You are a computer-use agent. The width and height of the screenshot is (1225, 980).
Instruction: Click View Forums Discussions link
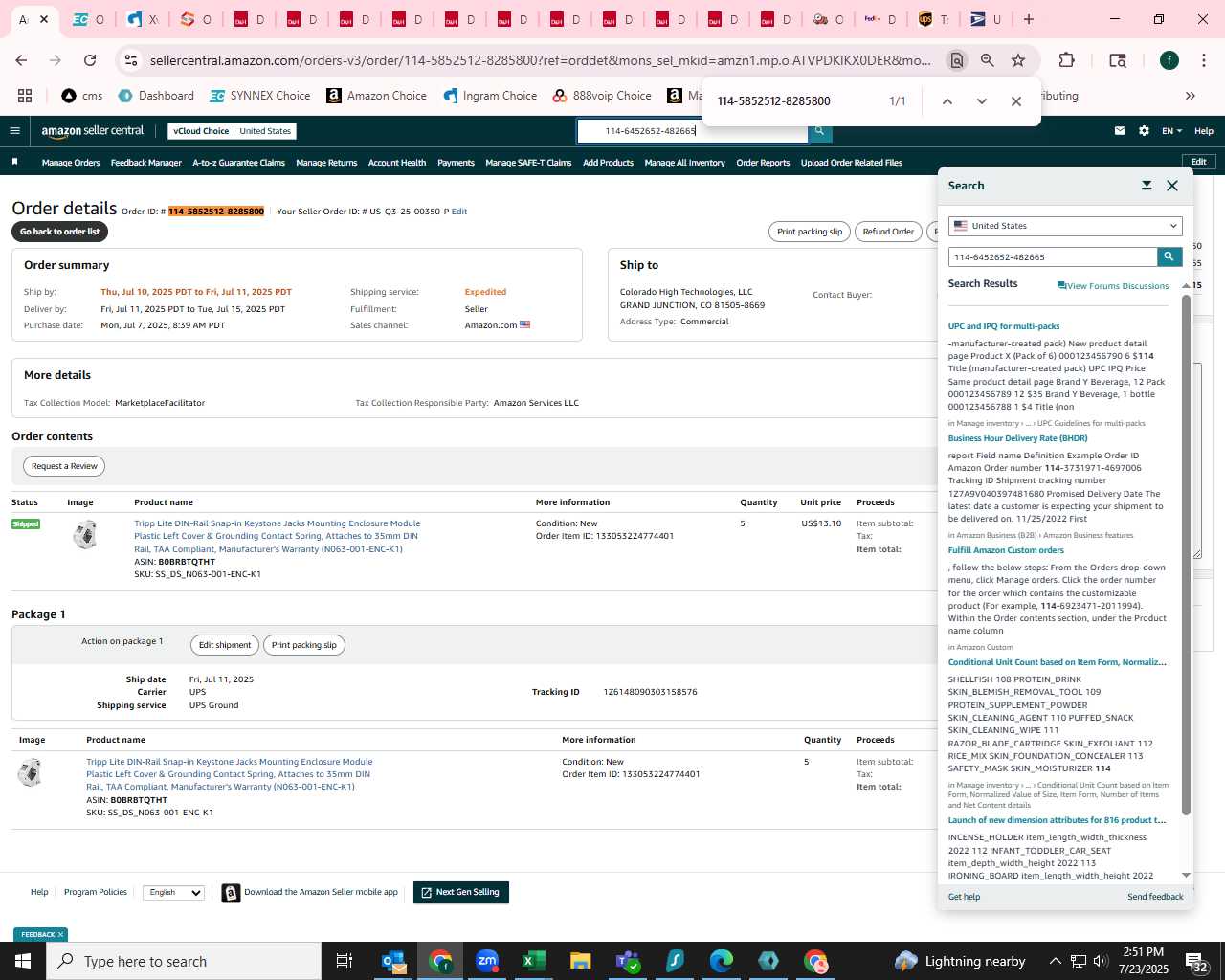point(1113,286)
